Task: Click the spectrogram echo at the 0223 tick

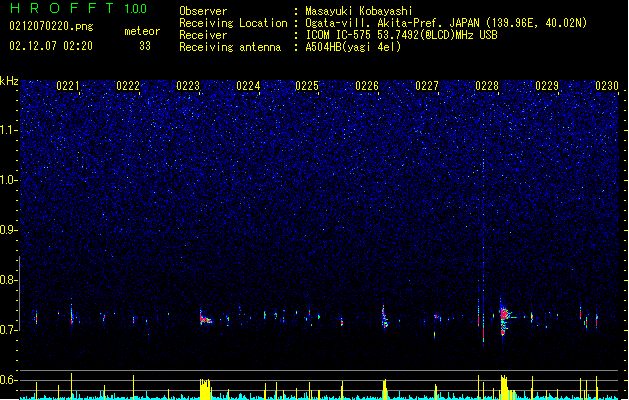Action: (x=205, y=318)
